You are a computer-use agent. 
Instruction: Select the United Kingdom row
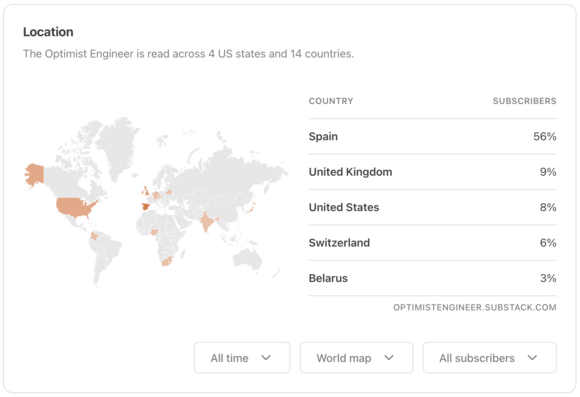[432, 172]
